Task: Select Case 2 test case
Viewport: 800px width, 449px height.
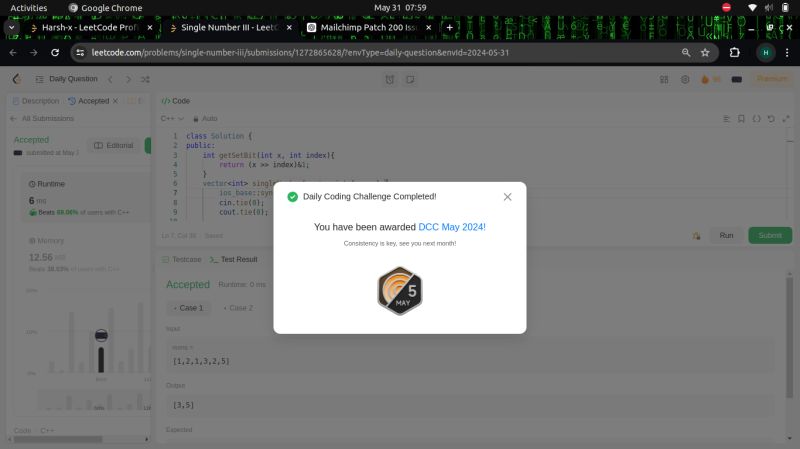Action: tap(238, 308)
